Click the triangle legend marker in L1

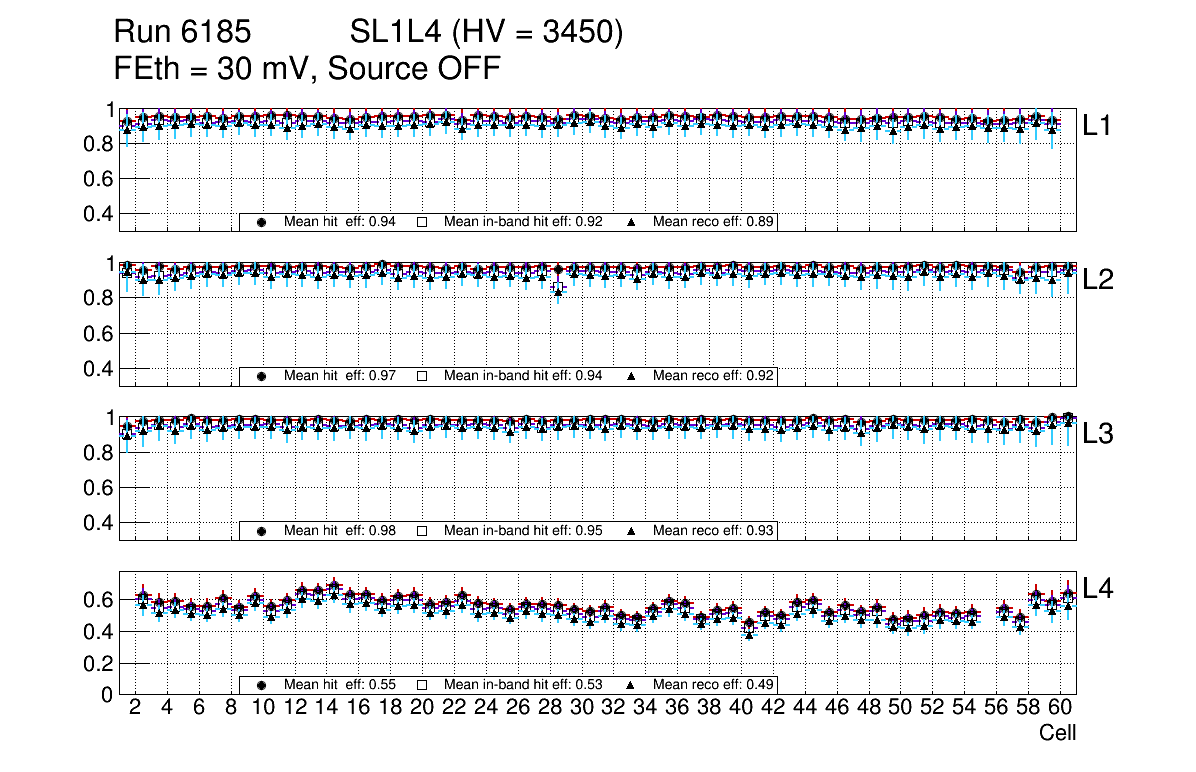coord(631,222)
